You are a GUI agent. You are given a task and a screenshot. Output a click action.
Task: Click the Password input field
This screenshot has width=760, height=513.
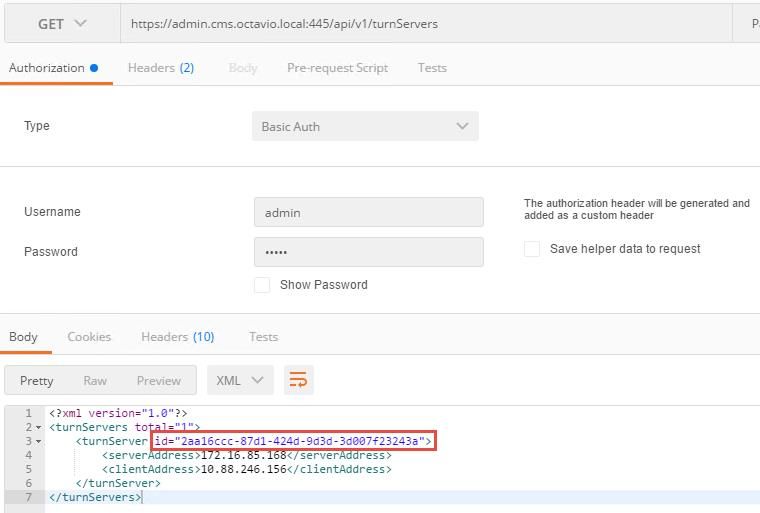point(368,252)
